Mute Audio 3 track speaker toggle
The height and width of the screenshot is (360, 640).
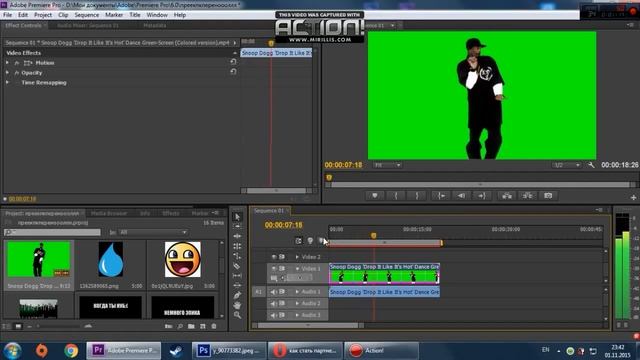click(x=274, y=315)
